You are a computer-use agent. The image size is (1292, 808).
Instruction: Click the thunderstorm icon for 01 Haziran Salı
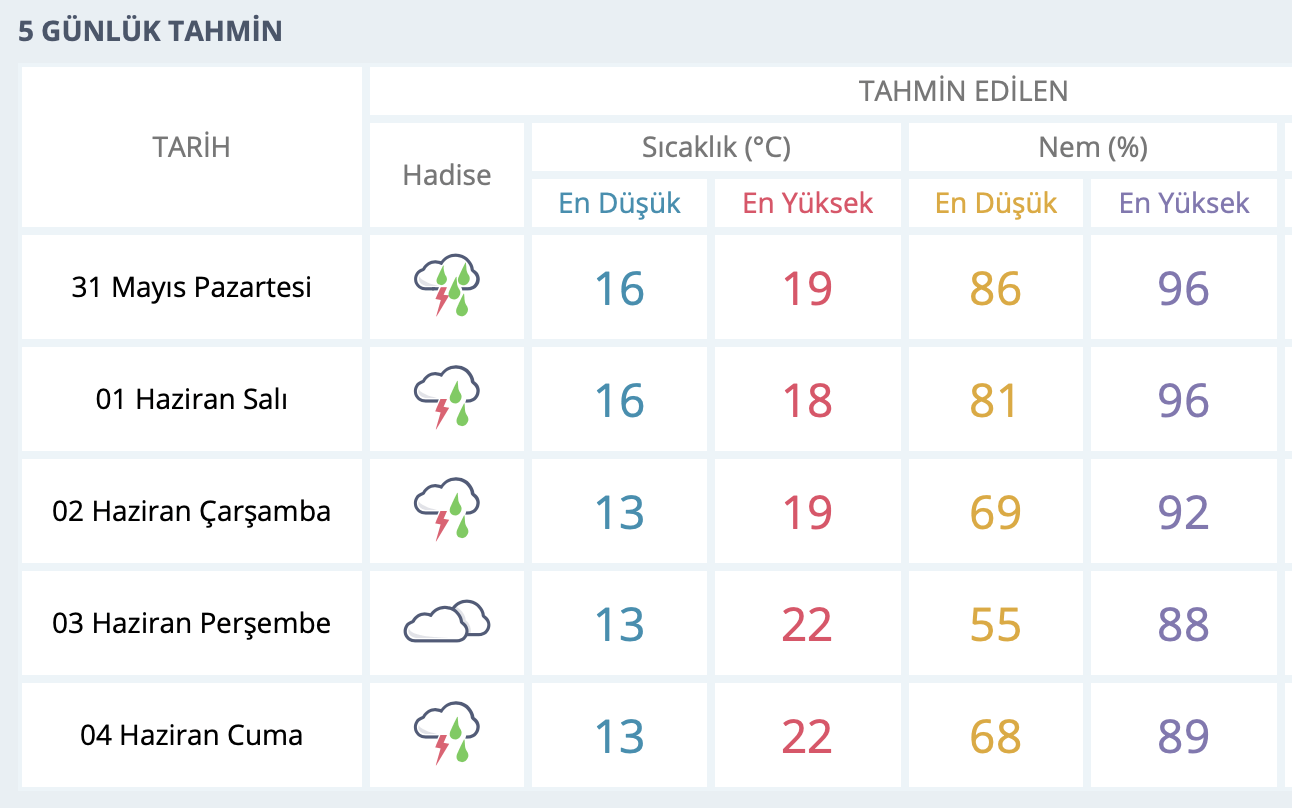[x=447, y=398]
